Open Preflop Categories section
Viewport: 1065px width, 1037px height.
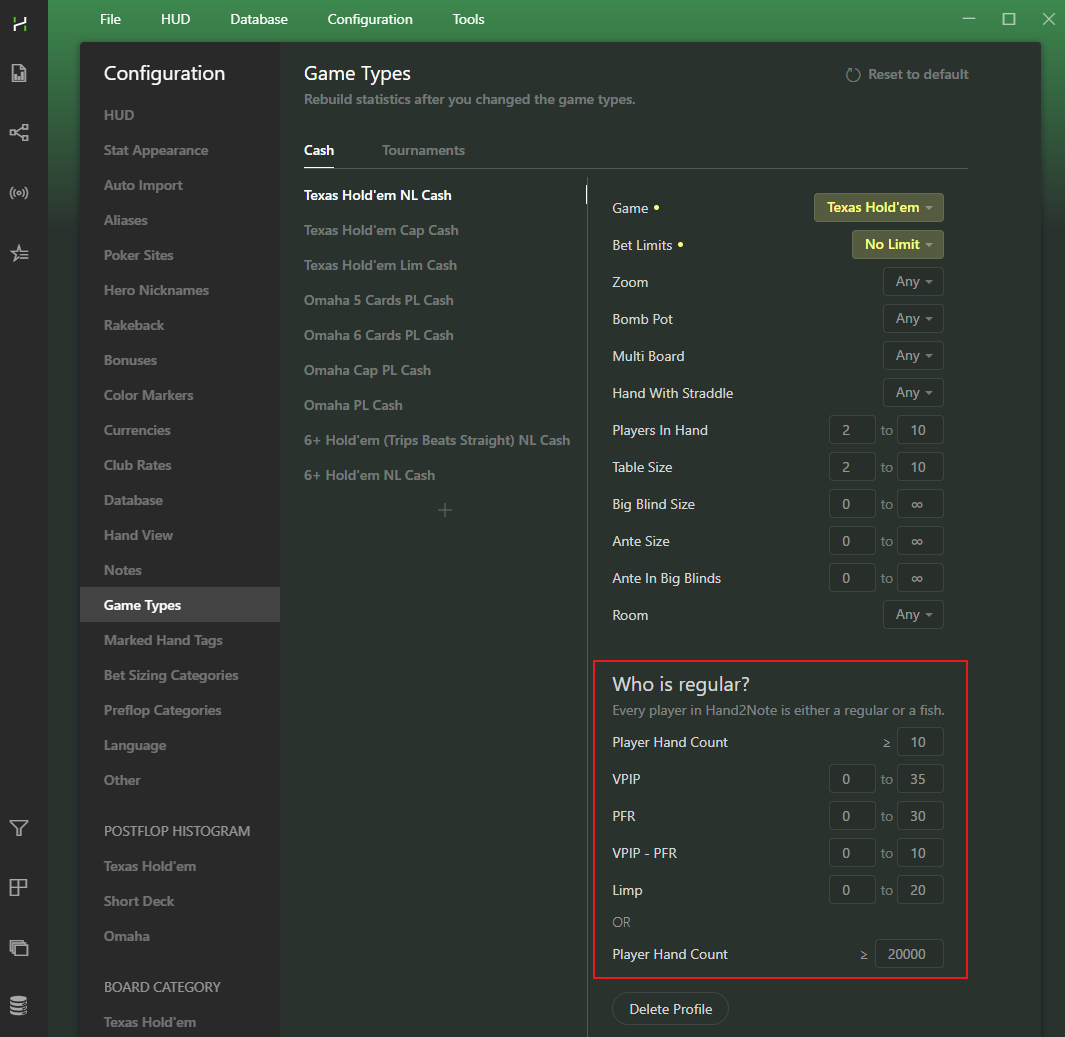coord(162,710)
